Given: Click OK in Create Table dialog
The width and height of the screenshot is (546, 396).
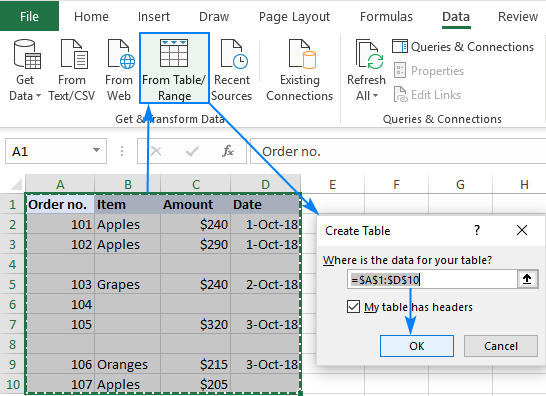Looking at the screenshot, I should pos(417,346).
